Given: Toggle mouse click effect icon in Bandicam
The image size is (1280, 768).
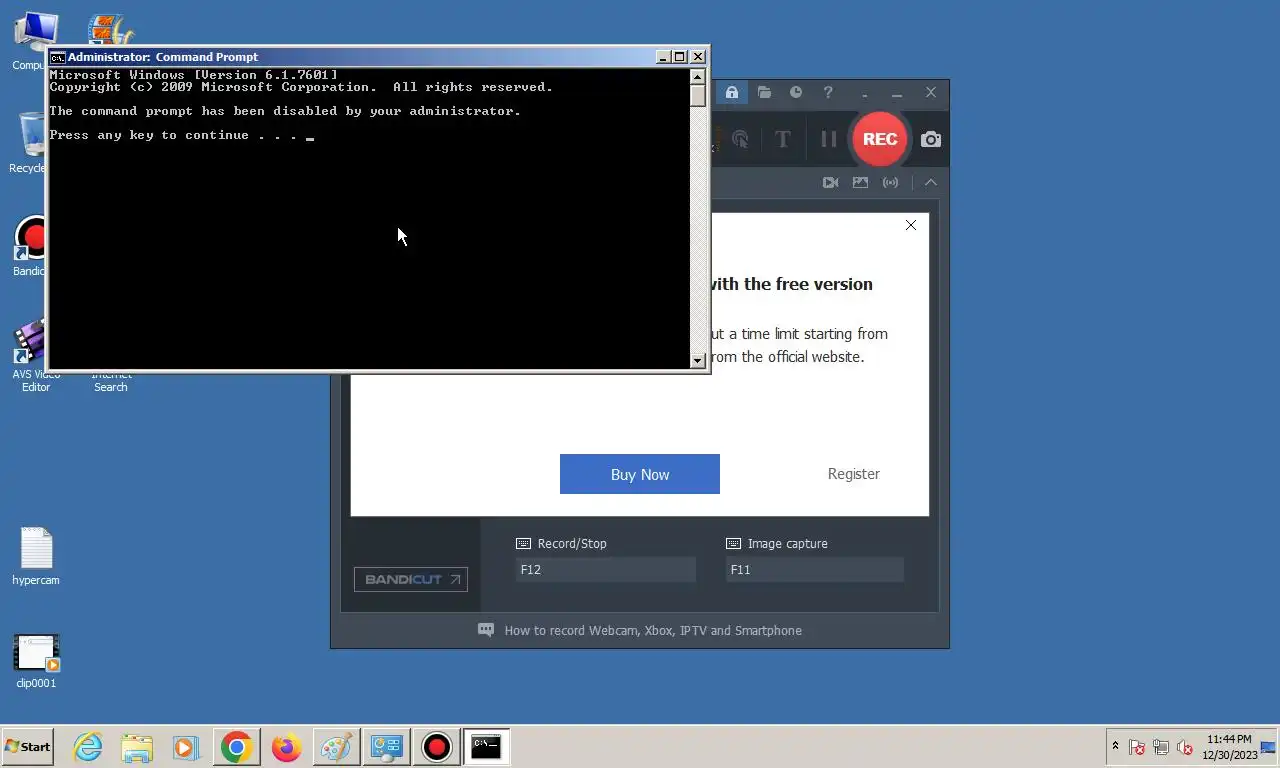Looking at the screenshot, I should (x=740, y=139).
